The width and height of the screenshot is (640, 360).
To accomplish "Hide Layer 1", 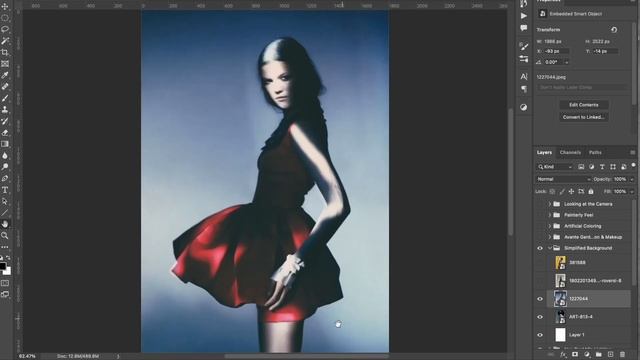I will (x=540, y=335).
